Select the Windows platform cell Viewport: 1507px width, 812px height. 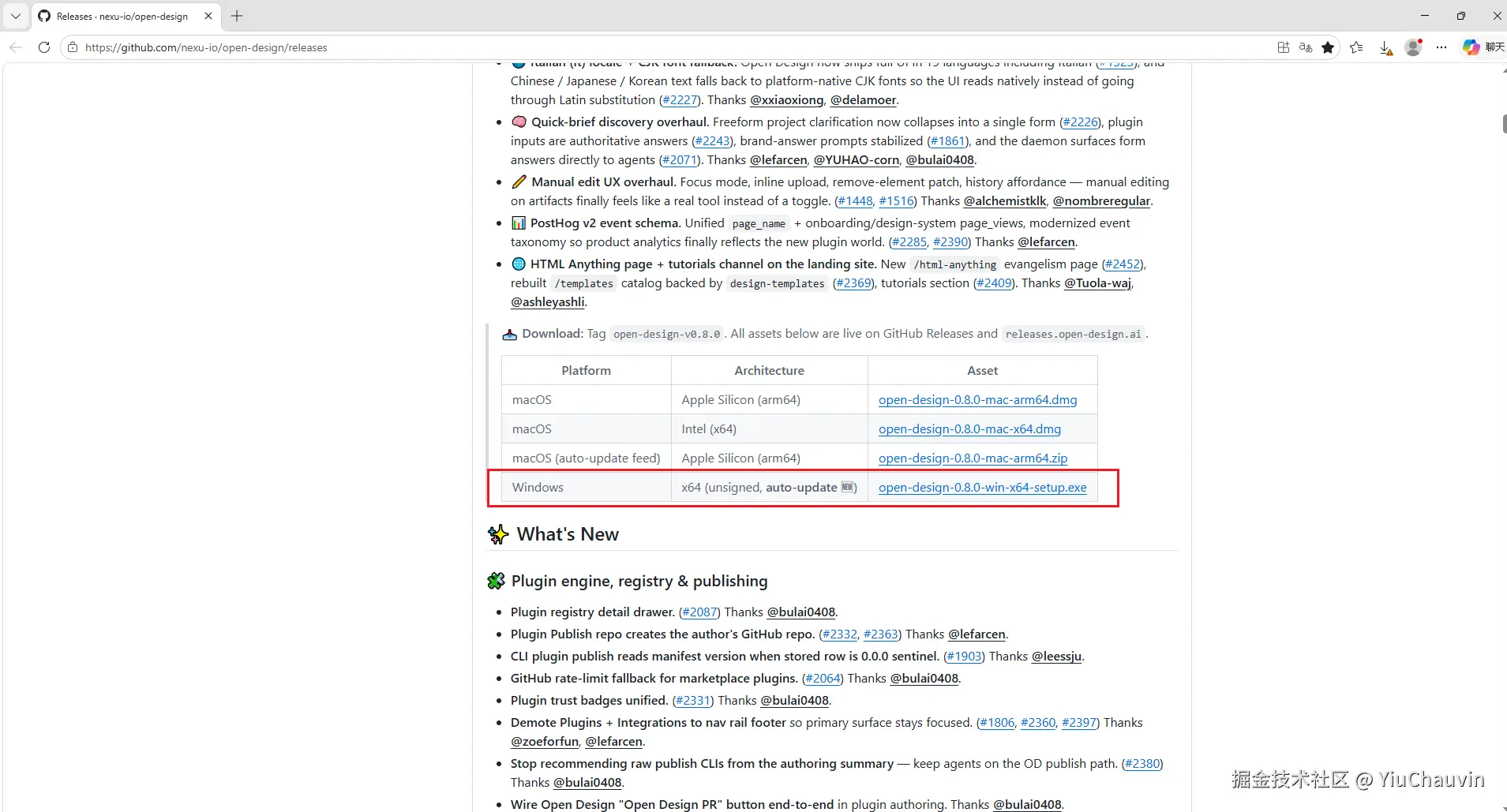pos(587,488)
